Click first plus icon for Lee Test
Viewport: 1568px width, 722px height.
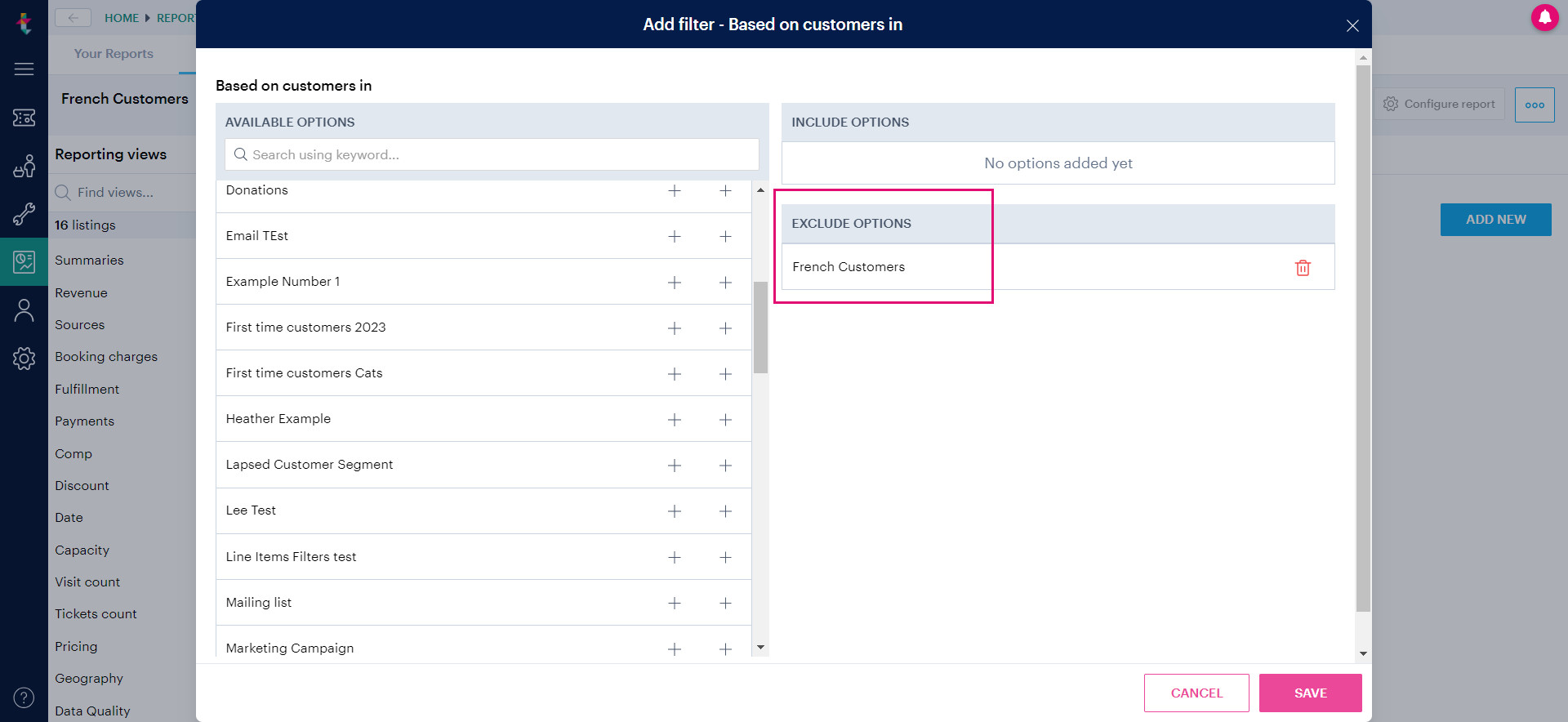pos(675,510)
